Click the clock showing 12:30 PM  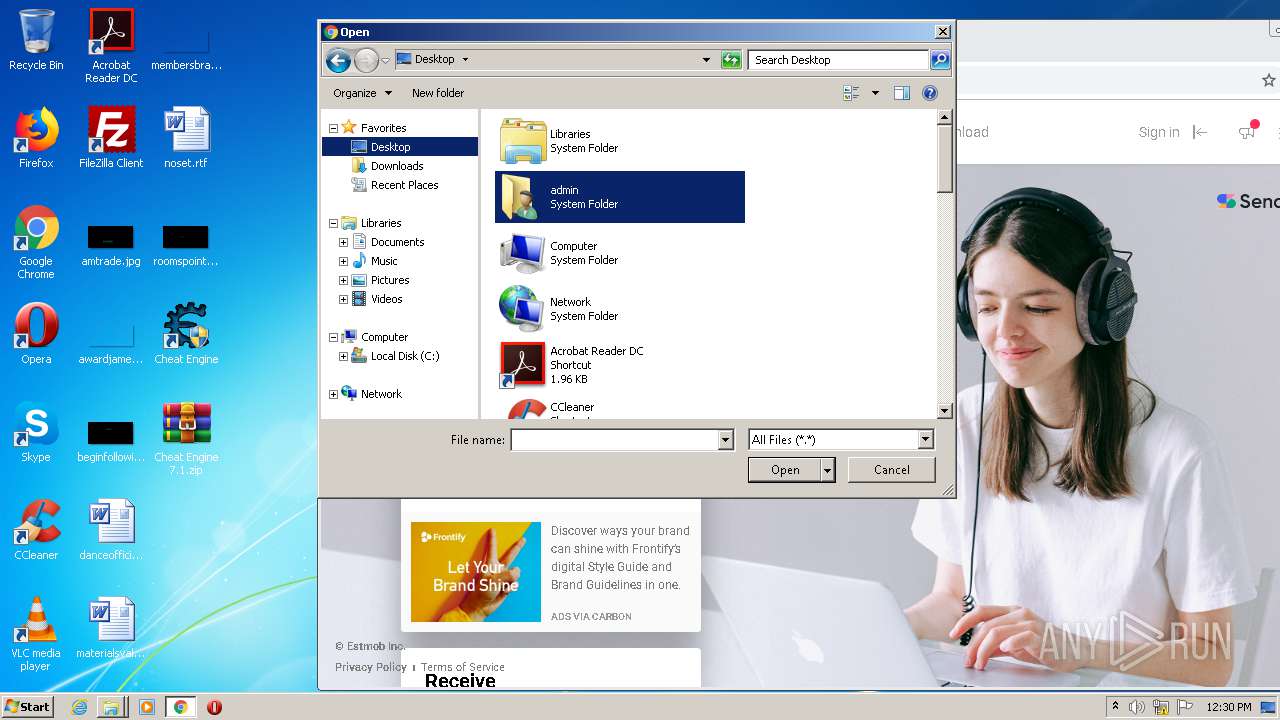click(x=1229, y=707)
